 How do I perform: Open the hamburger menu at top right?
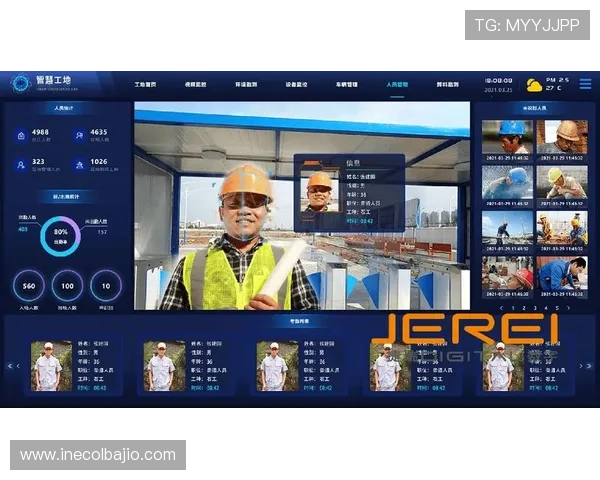click(586, 84)
